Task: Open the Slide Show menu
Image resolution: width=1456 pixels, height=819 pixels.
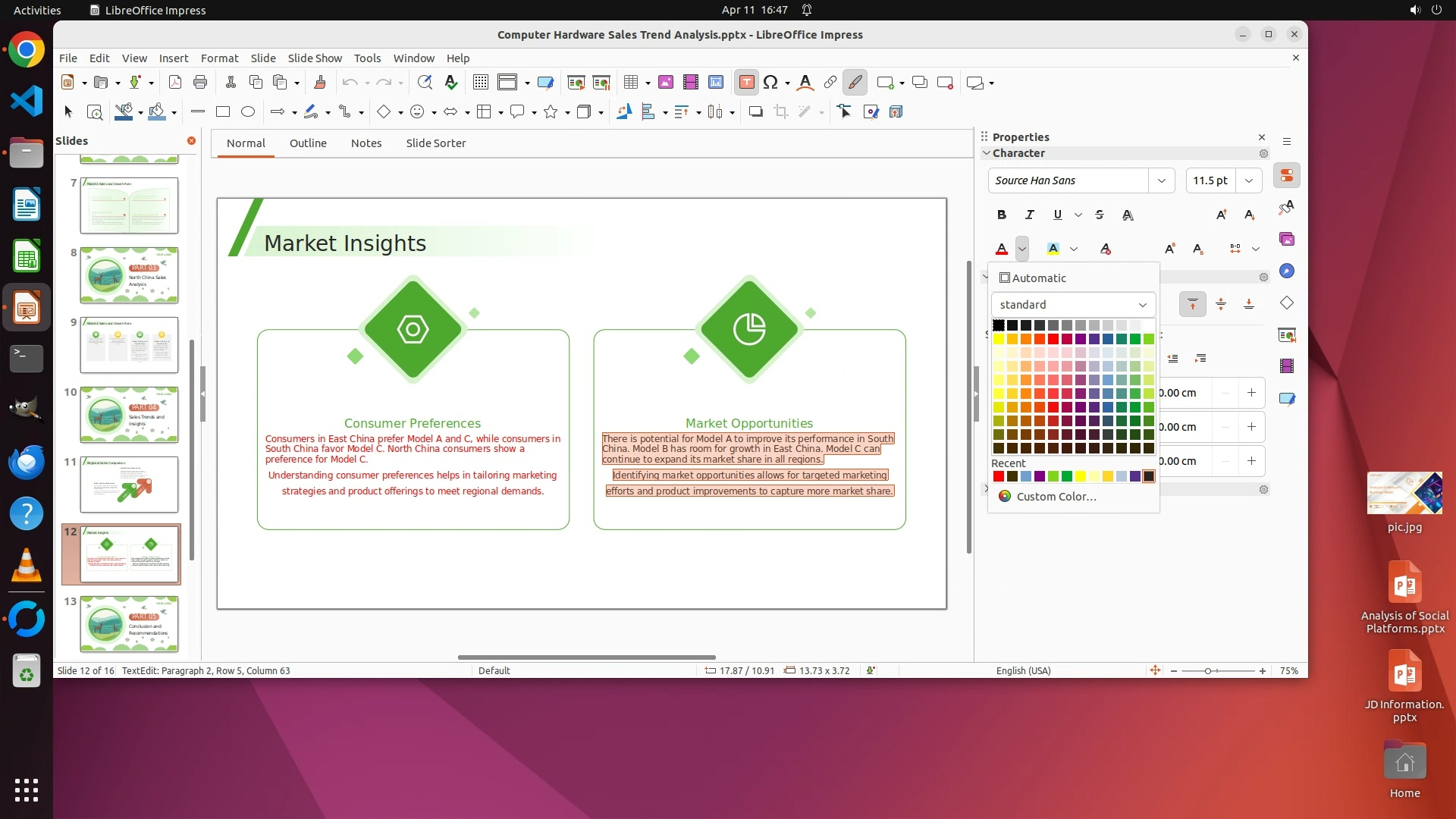Action: pyautogui.click(x=315, y=58)
